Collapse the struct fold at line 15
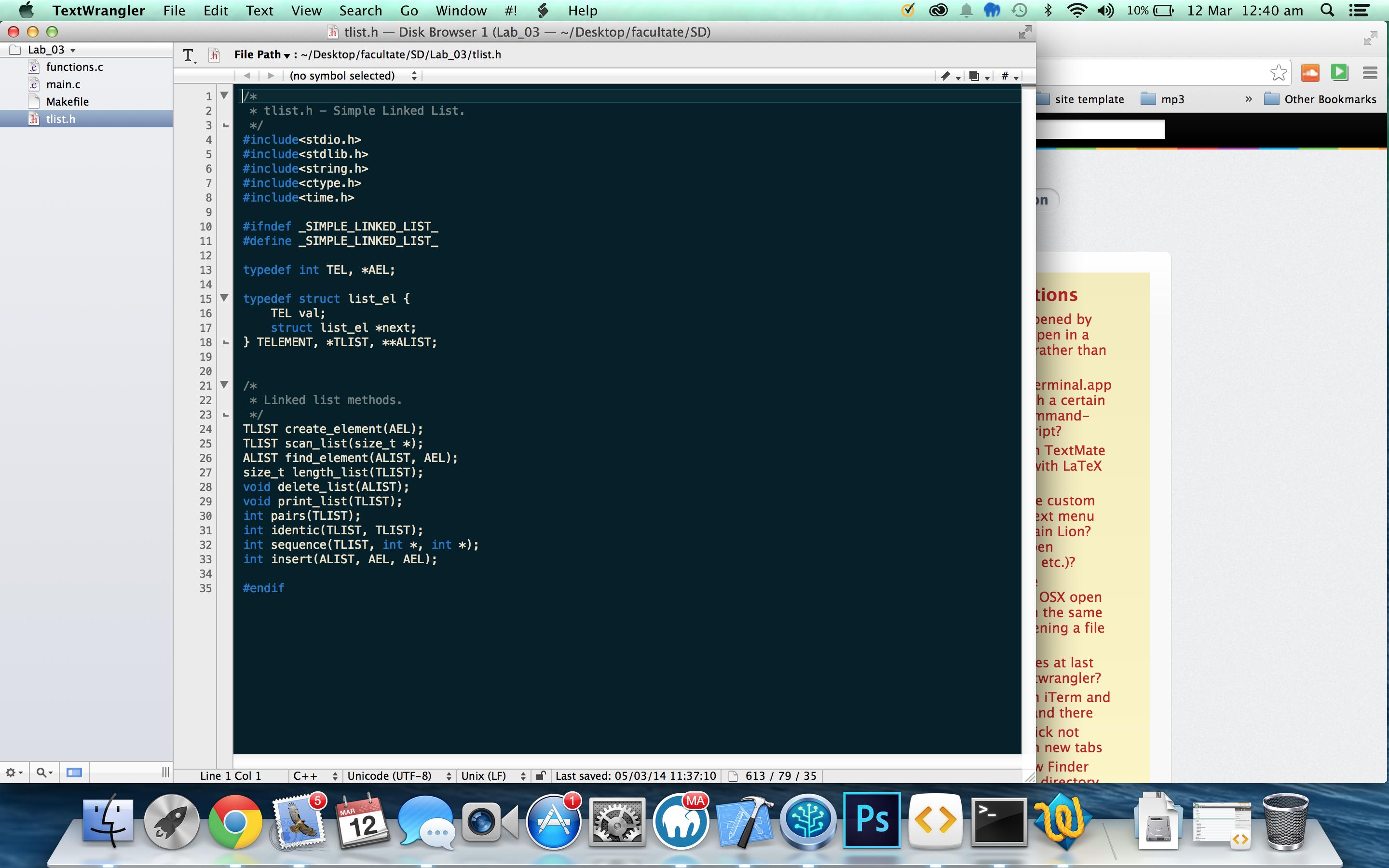This screenshot has height=868, width=1389. [x=224, y=298]
